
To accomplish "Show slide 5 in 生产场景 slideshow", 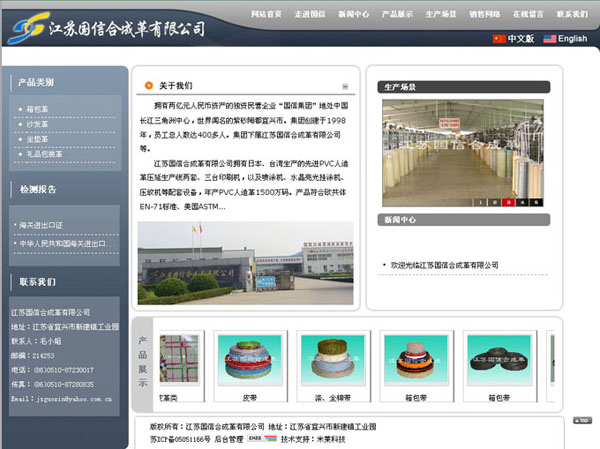I will [x=536, y=202].
